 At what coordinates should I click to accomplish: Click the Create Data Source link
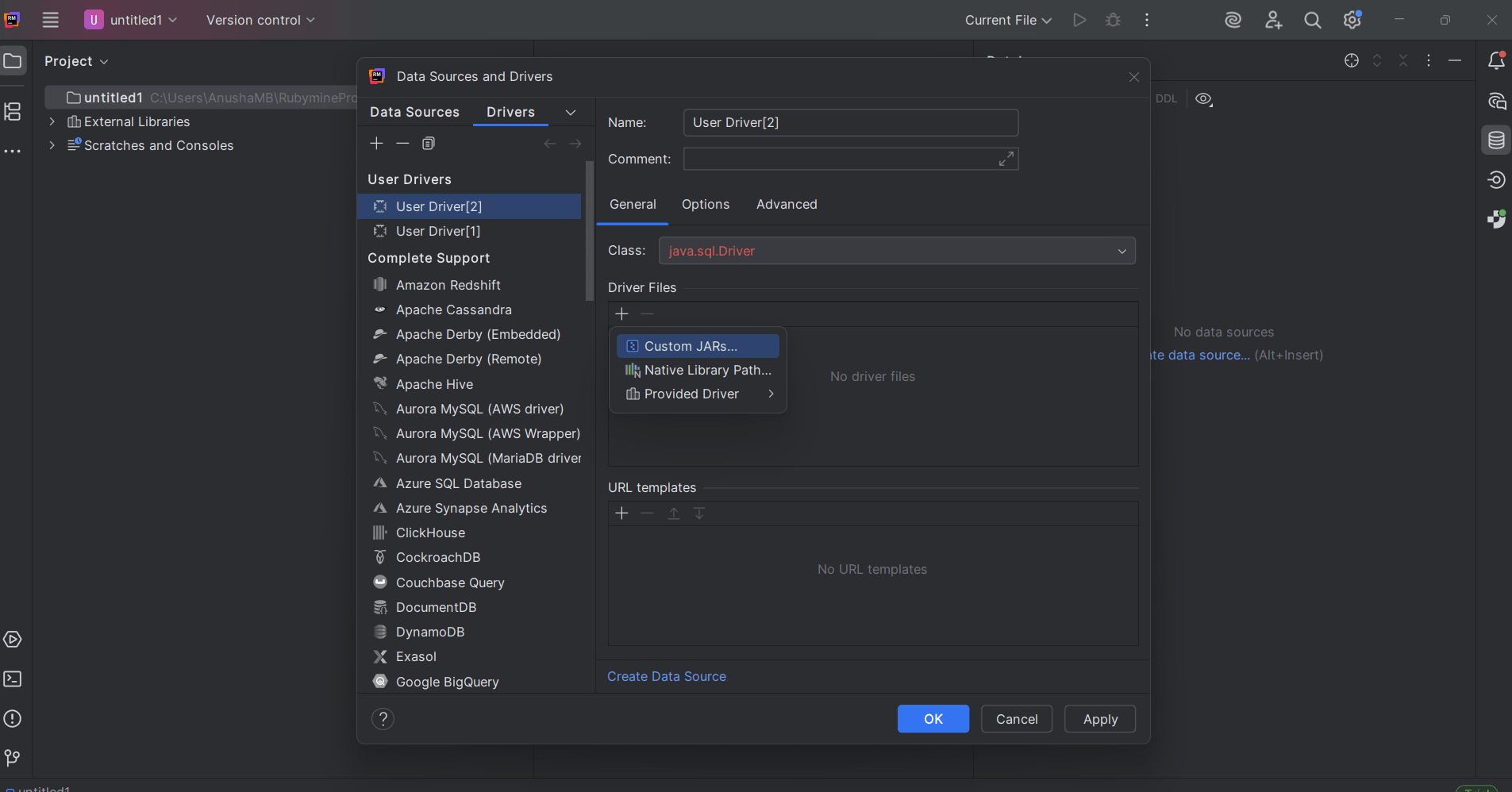pos(666,676)
